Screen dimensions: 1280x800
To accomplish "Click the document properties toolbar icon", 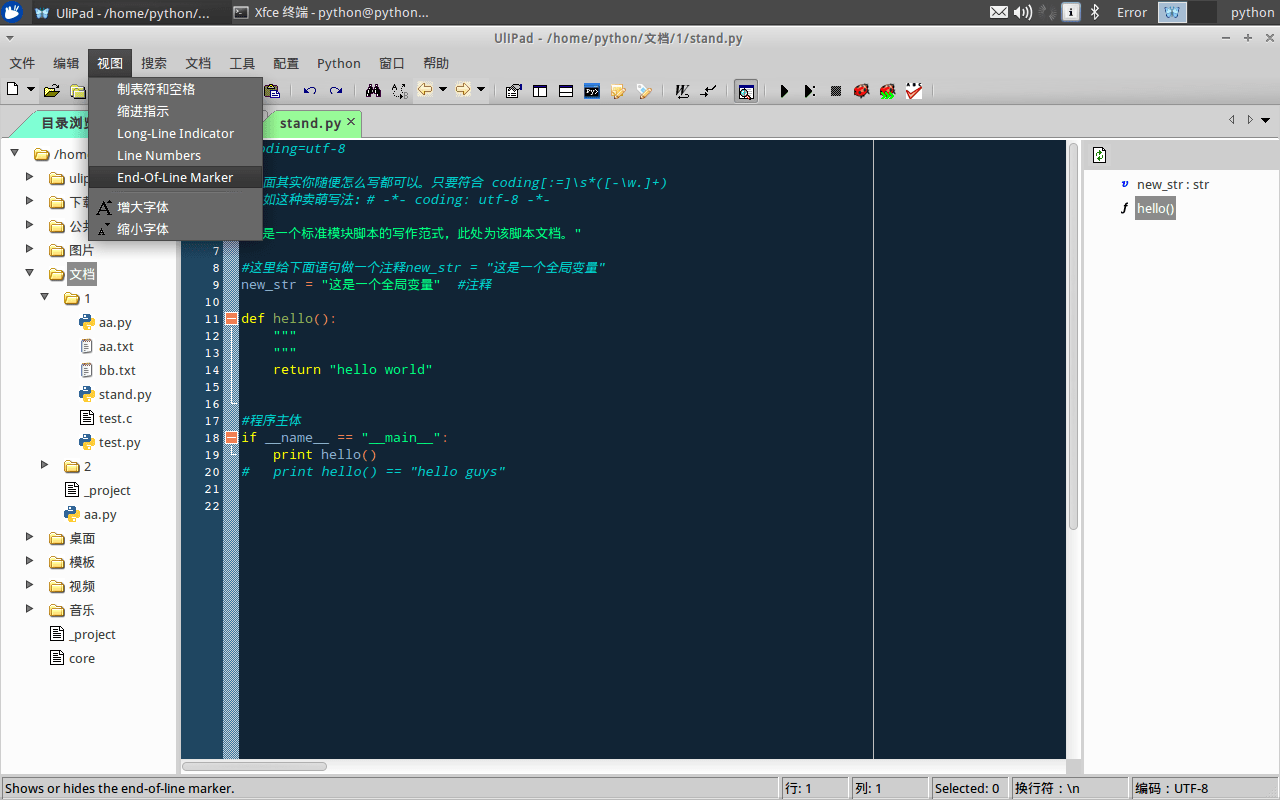I will tap(514, 91).
